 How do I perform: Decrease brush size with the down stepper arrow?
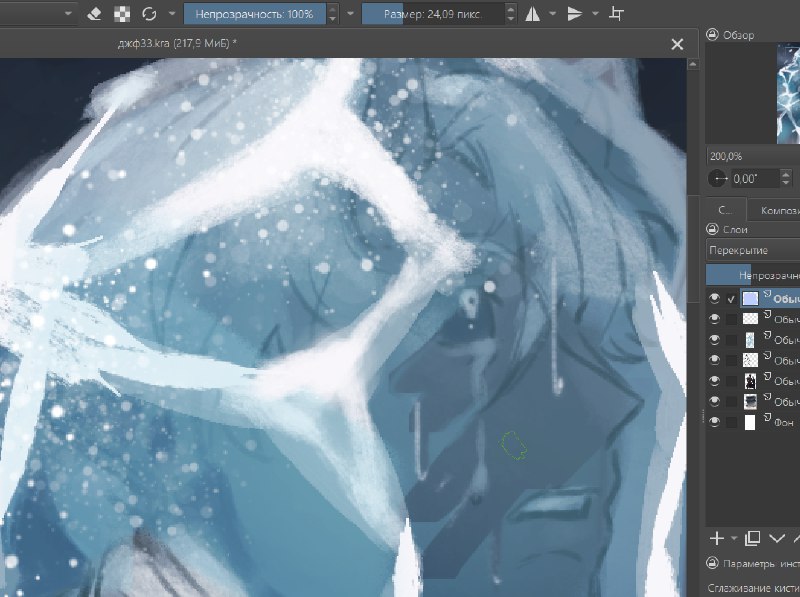tap(511, 19)
